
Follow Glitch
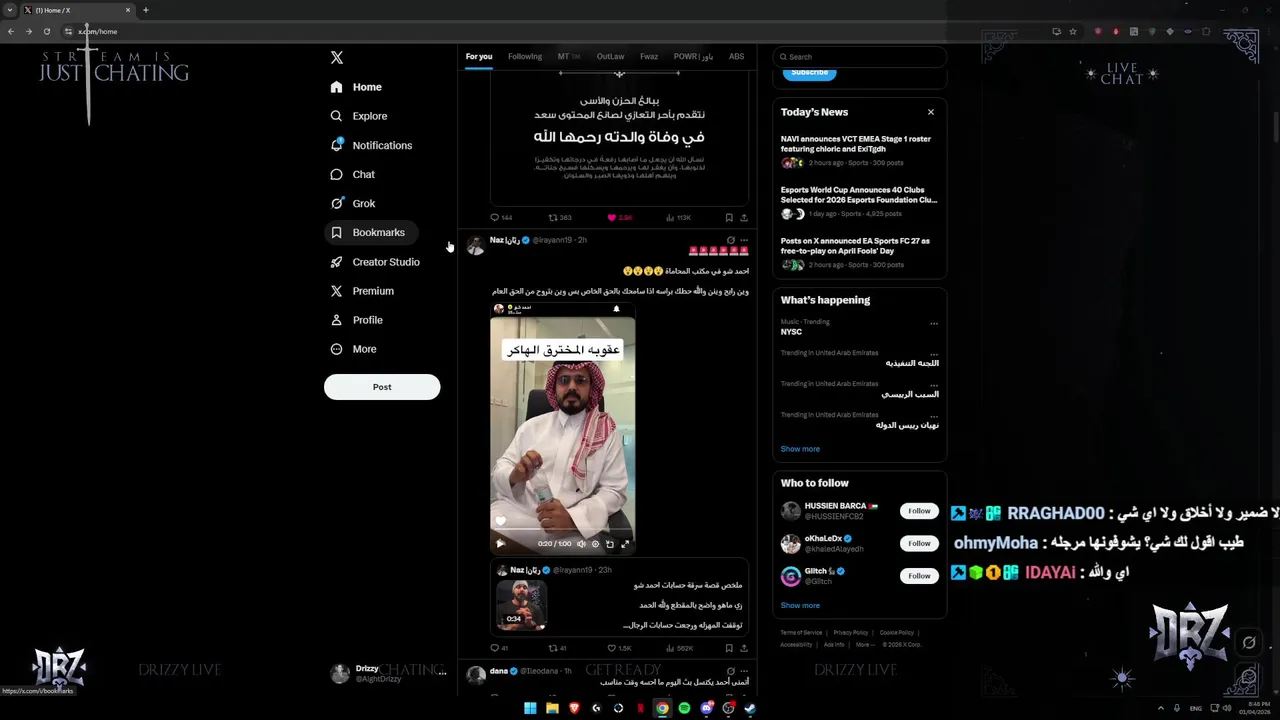(919, 576)
